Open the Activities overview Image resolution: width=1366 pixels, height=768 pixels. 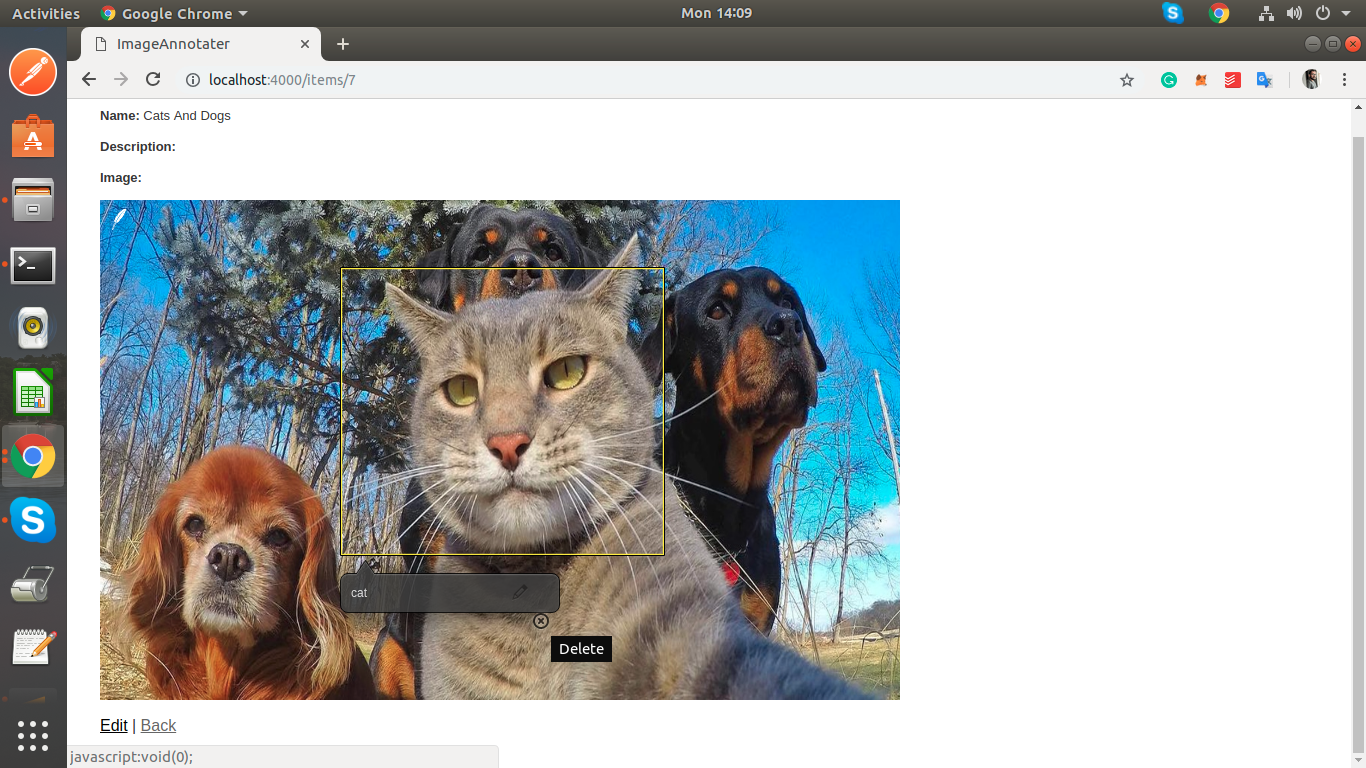46,14
